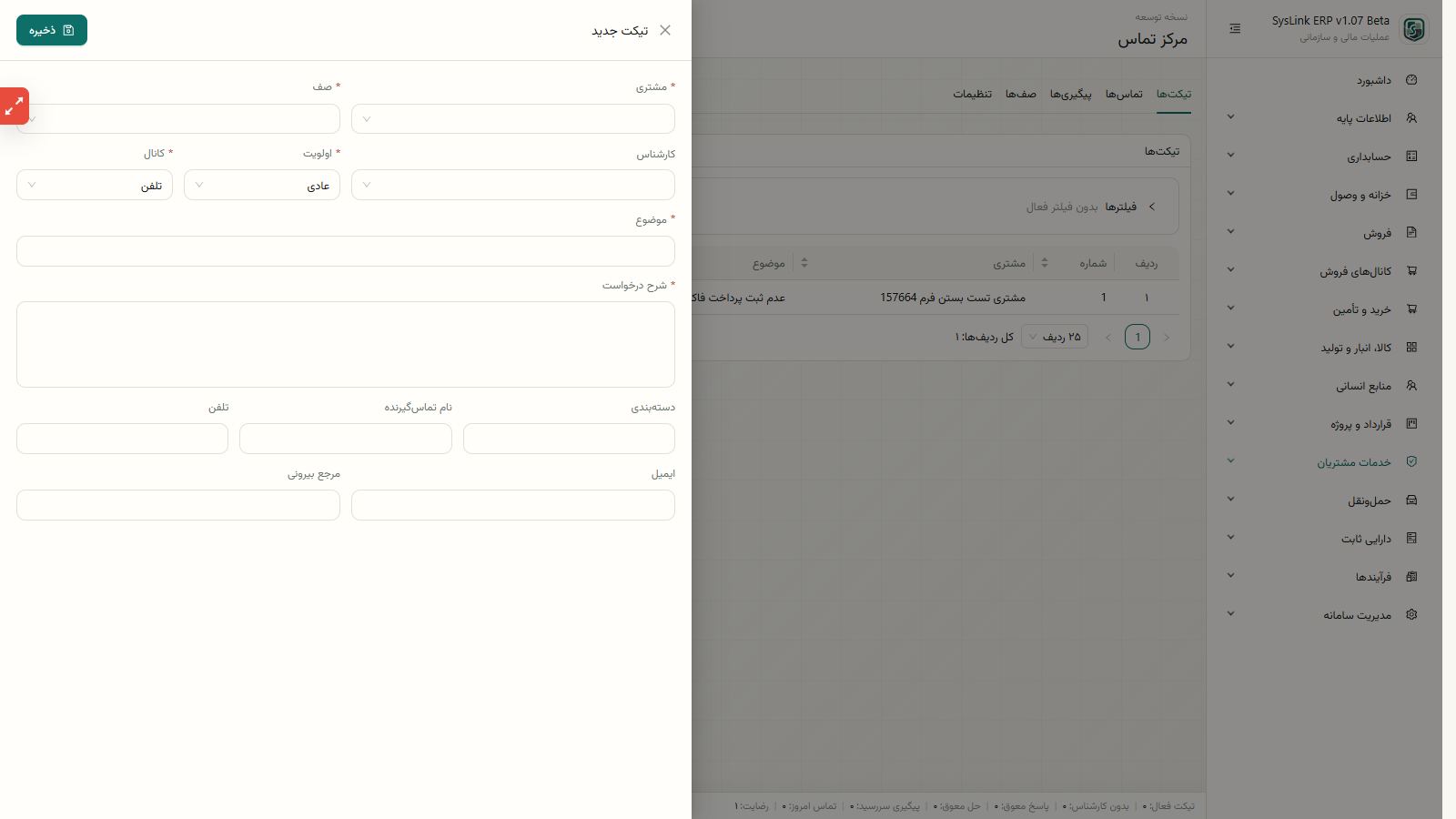Click the red expand arrows floating button
This screenshot has width=1456, height=819.
pos(14,106)
